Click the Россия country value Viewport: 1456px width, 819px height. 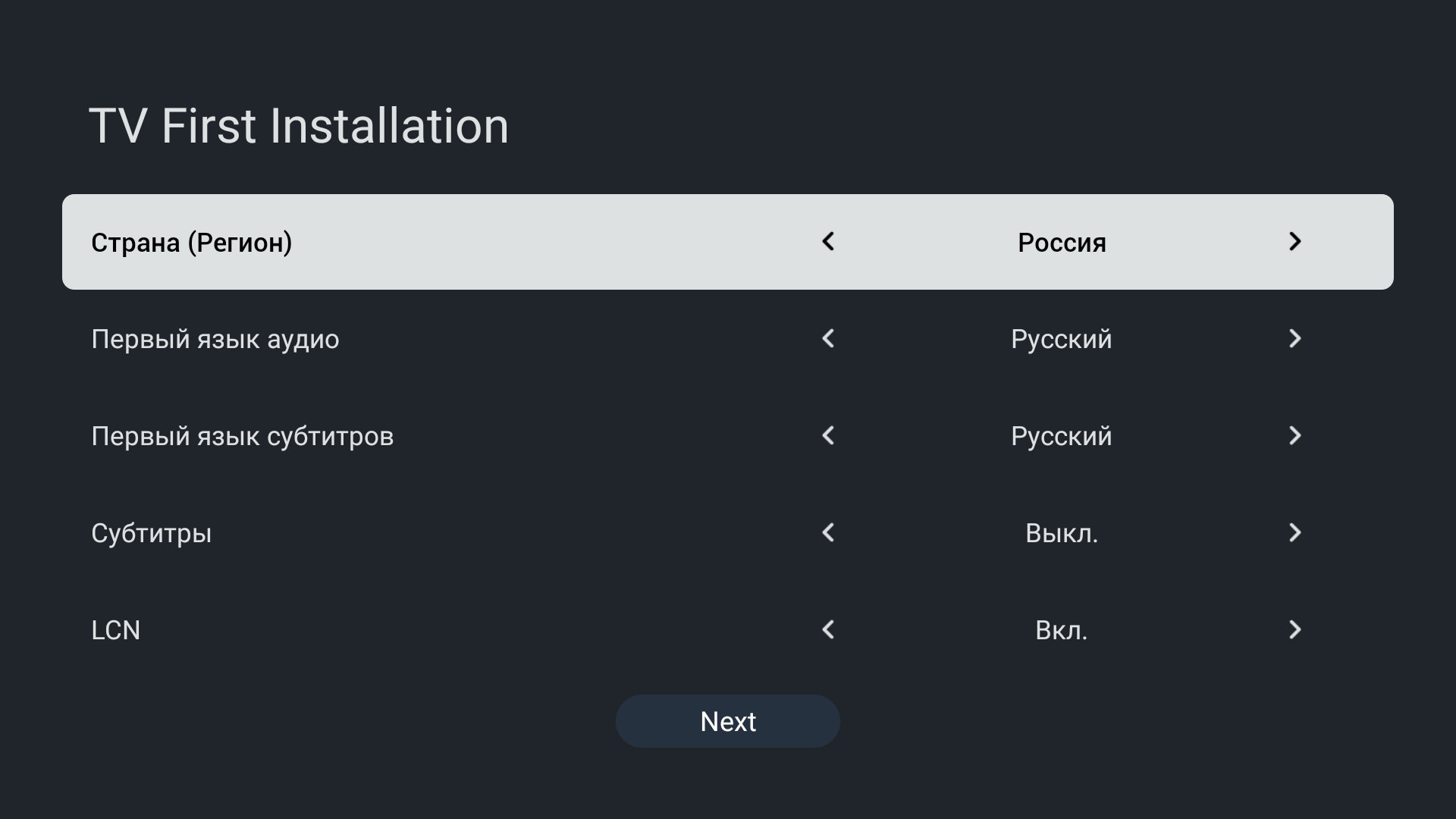1062,243
